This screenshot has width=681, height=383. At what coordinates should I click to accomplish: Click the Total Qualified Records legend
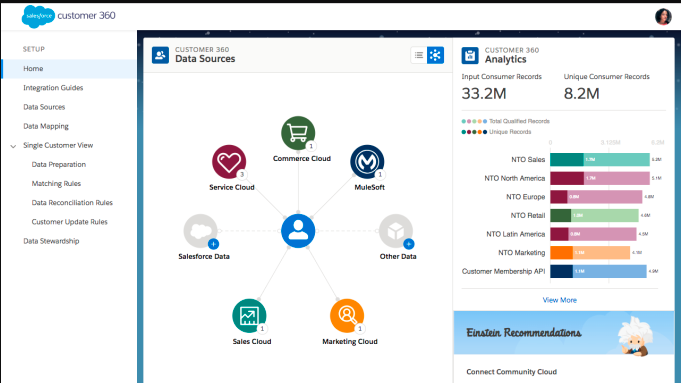tap(506, 121)
